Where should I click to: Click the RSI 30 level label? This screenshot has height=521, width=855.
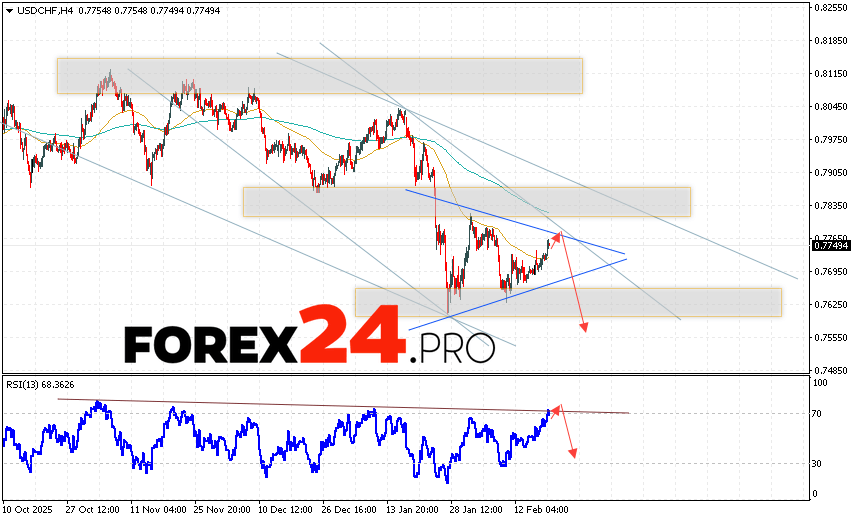(817, 463)
